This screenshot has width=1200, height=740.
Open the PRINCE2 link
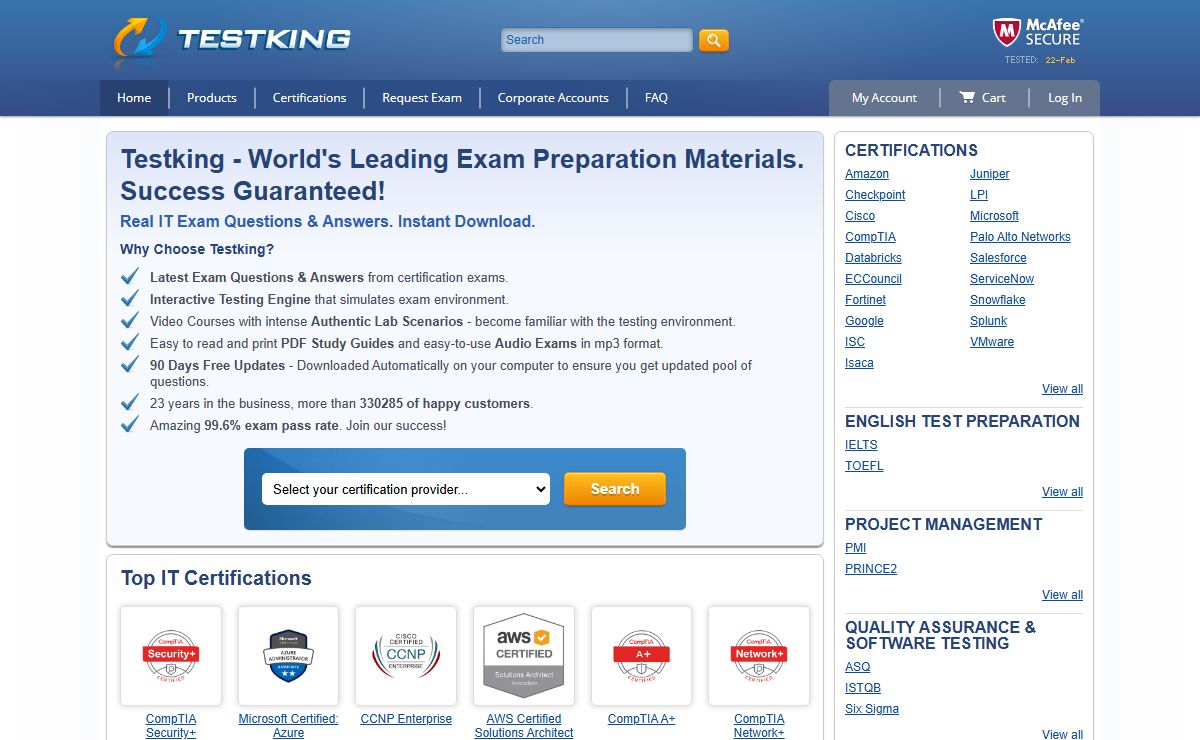(871, 569)
